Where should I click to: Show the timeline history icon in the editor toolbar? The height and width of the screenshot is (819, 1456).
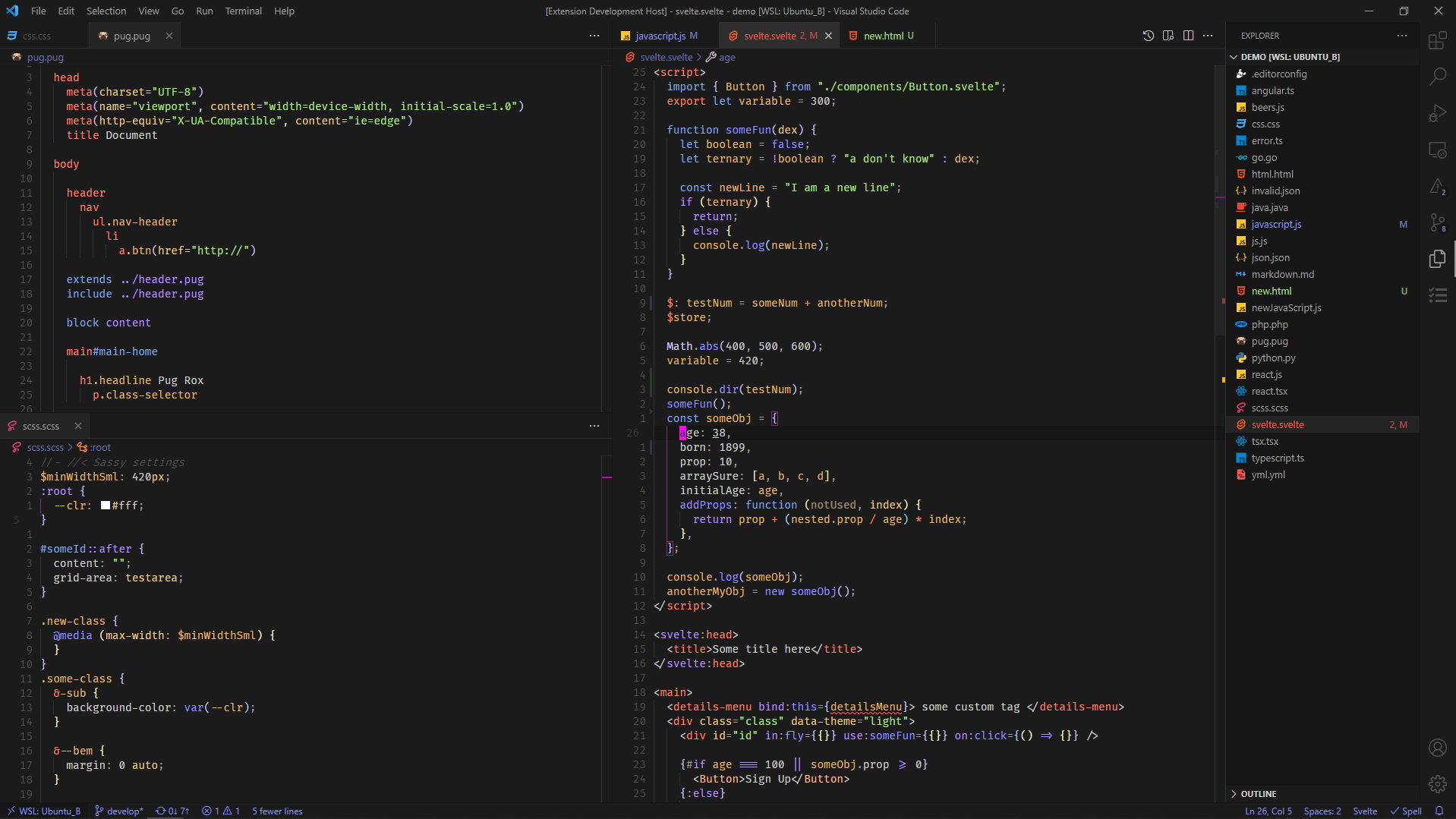point(1148,36)
